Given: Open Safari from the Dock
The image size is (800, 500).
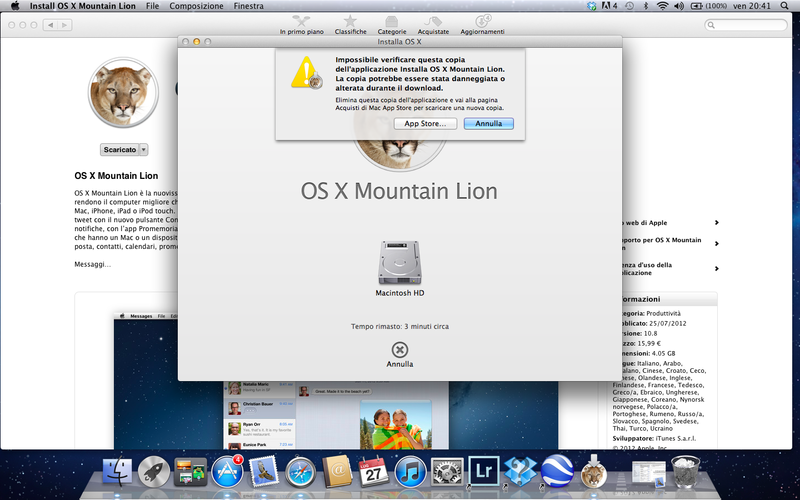Looking at the screenshot, I should pos(301,472).
